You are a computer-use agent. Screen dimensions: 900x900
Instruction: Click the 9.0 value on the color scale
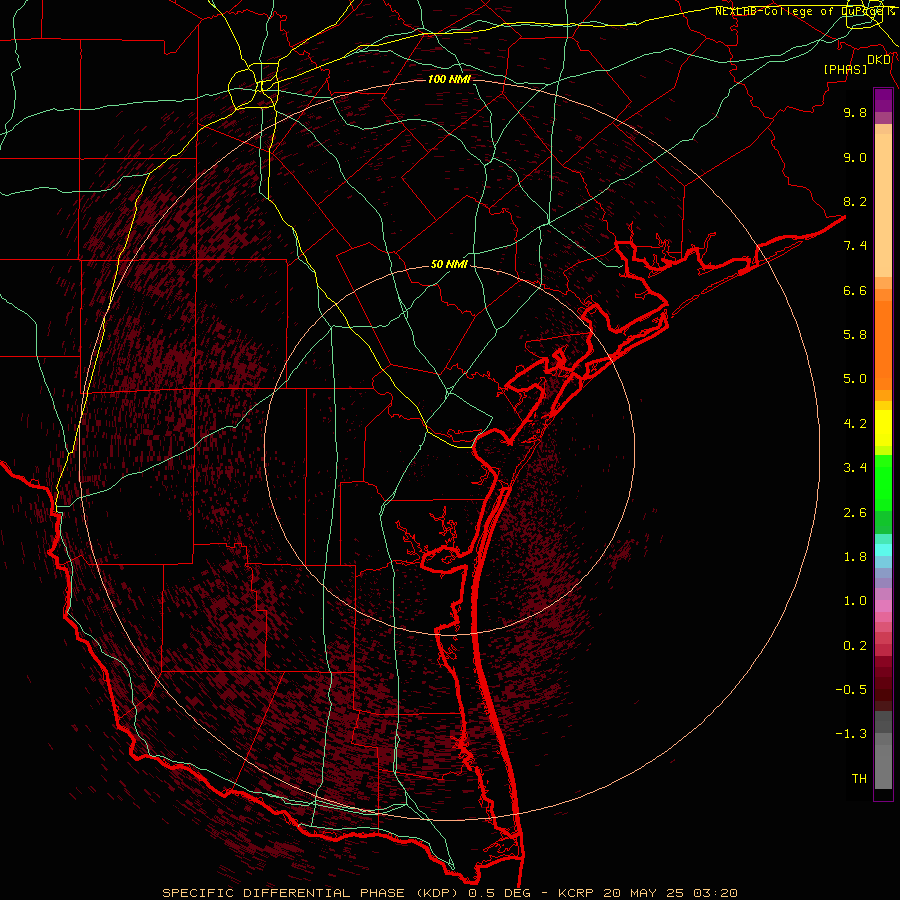[855, 157]
